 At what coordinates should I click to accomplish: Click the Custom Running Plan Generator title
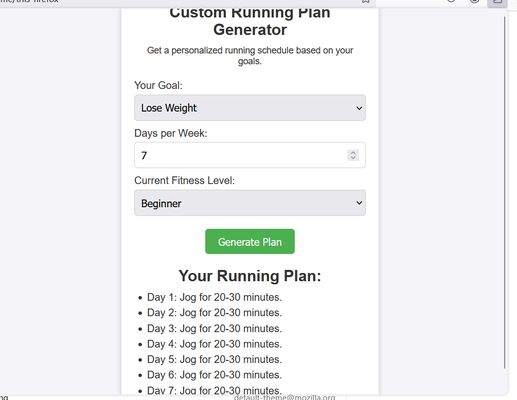(250, 21)
